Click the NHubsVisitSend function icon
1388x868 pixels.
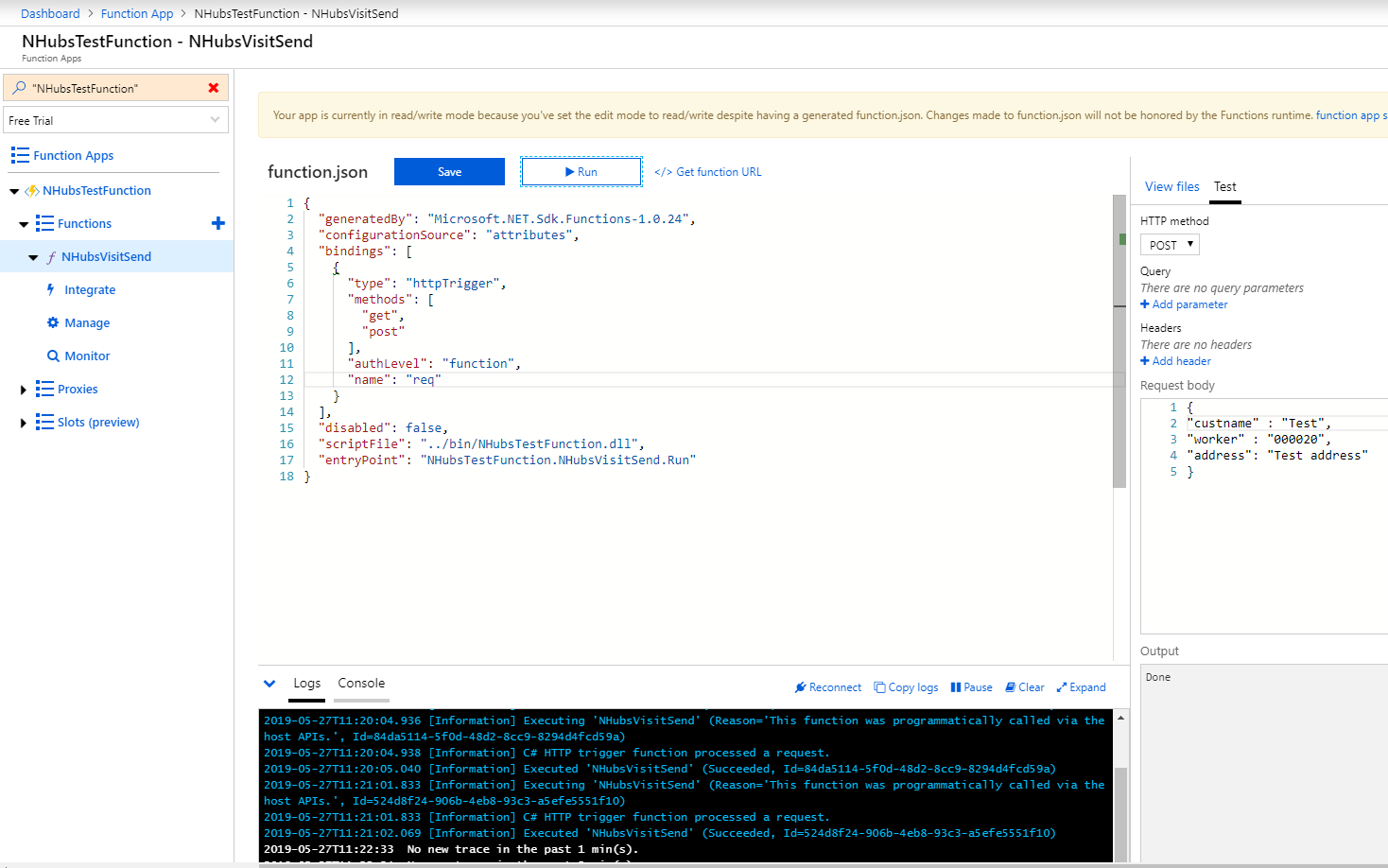pyautogui.click(x=51, y=257)
